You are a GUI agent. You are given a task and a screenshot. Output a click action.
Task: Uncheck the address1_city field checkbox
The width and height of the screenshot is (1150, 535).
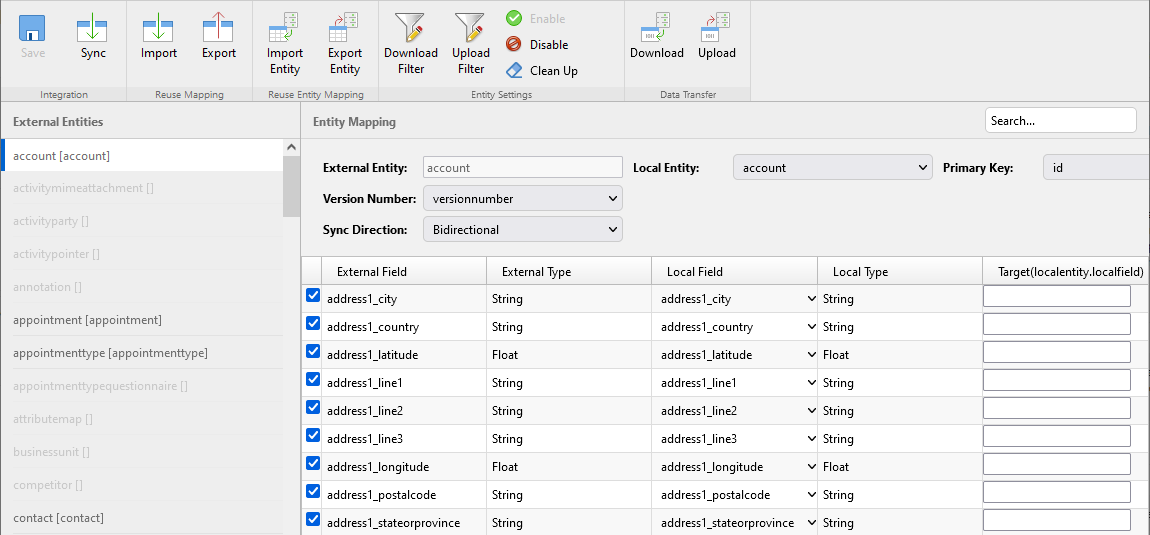[313, 296]
